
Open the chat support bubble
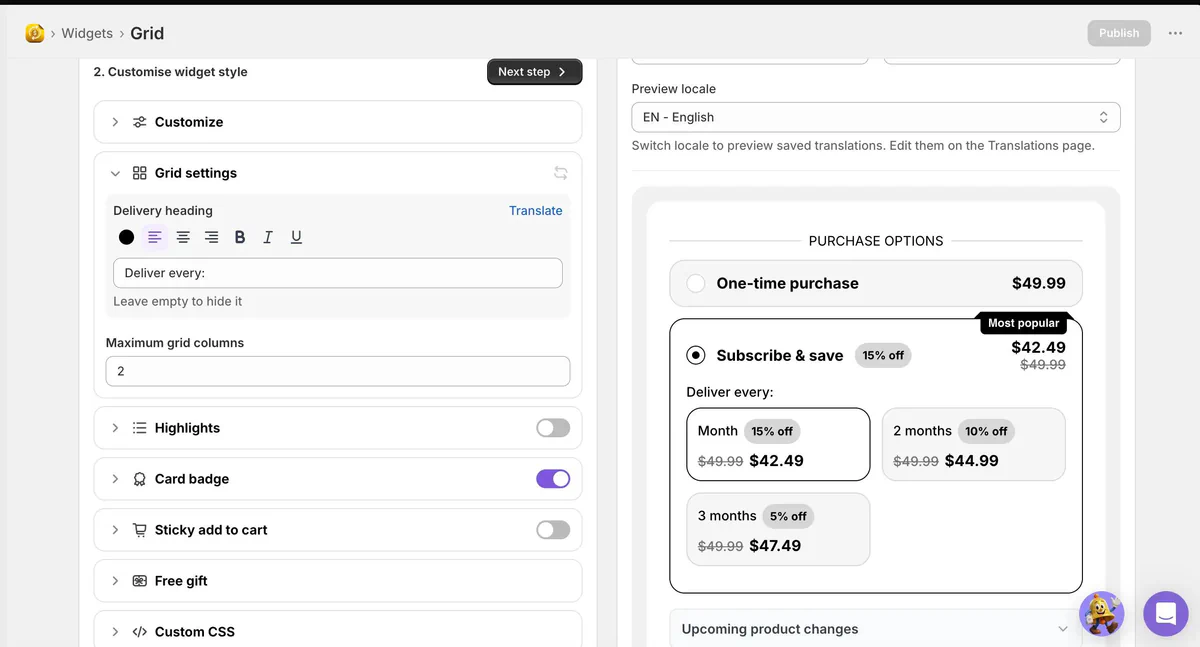click(1165, 614)
